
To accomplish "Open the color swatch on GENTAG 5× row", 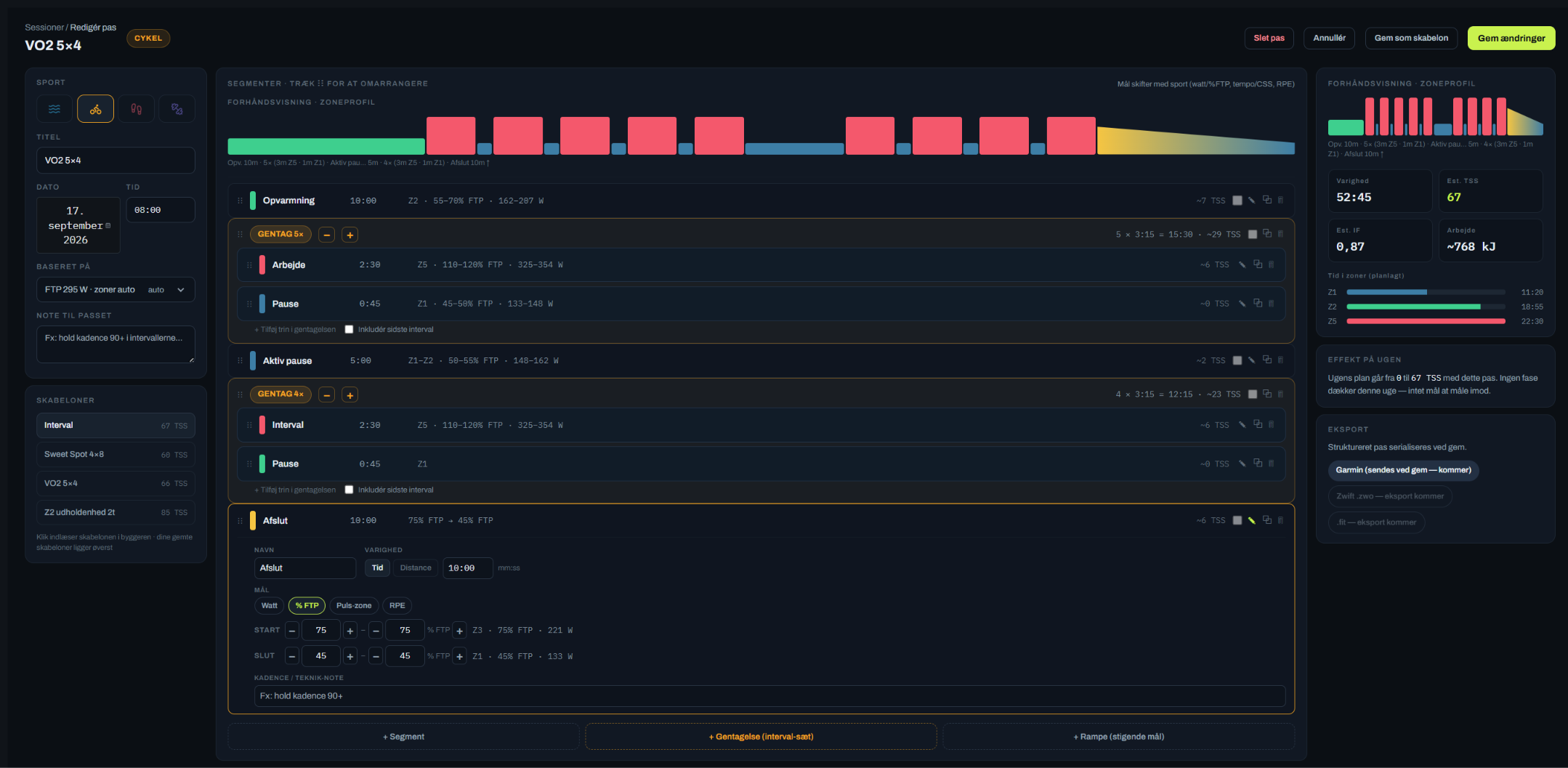I will tap(1253, 234).
